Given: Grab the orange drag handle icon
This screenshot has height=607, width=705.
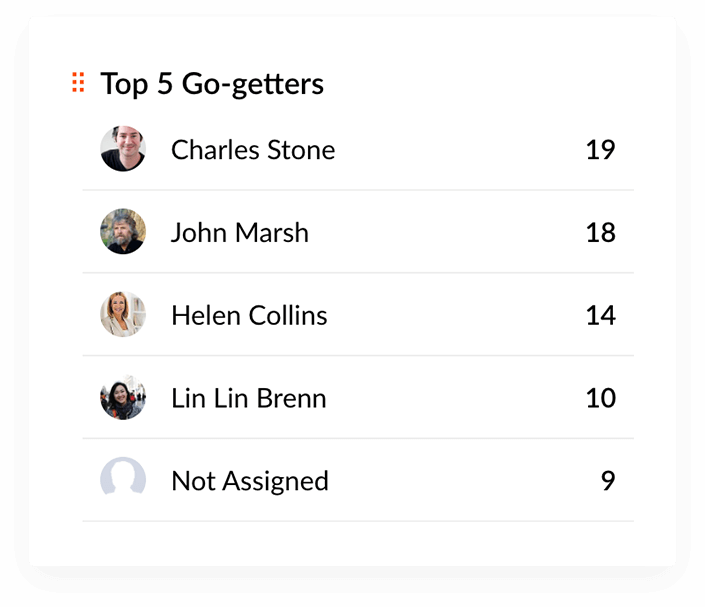Looking at the screenshot, I should [x=78, y=83].
